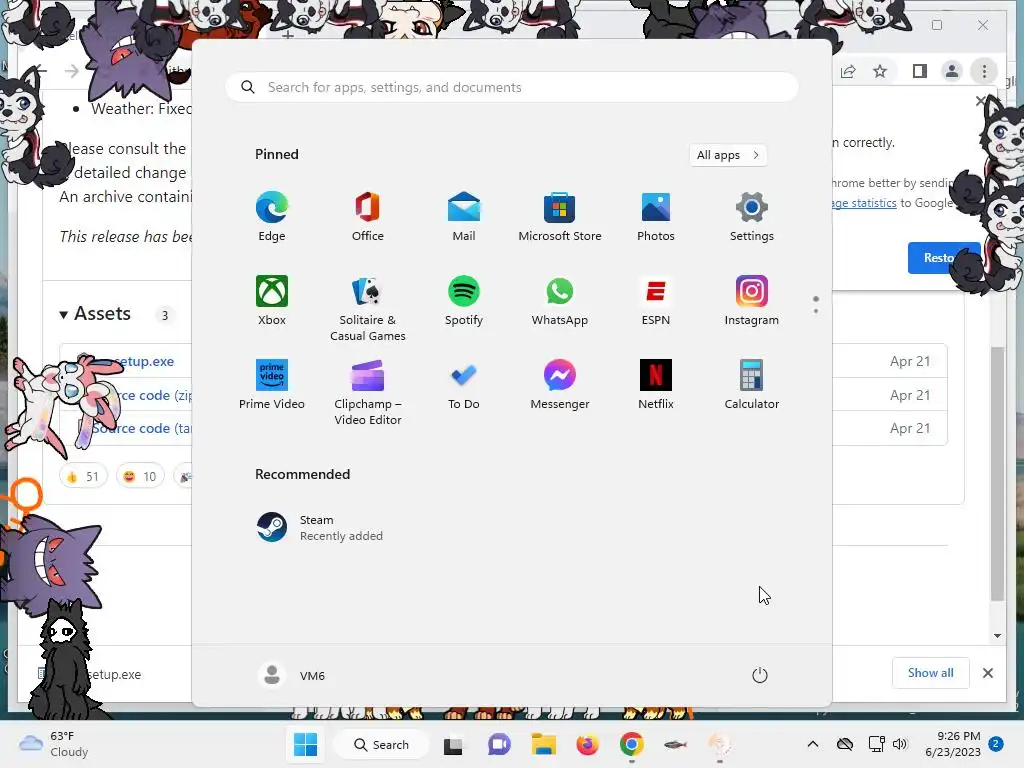Open recently added Steam recommendation
1024x768 pixels.
click(x=320, y=528)
